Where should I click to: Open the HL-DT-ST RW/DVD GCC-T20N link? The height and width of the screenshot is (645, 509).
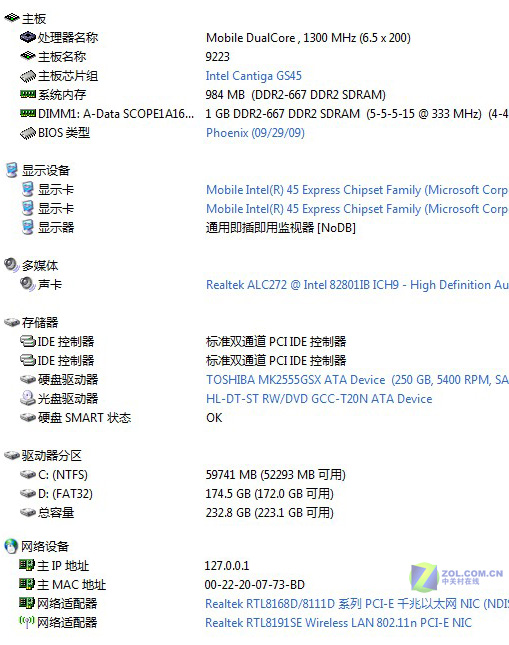[319, 399]
